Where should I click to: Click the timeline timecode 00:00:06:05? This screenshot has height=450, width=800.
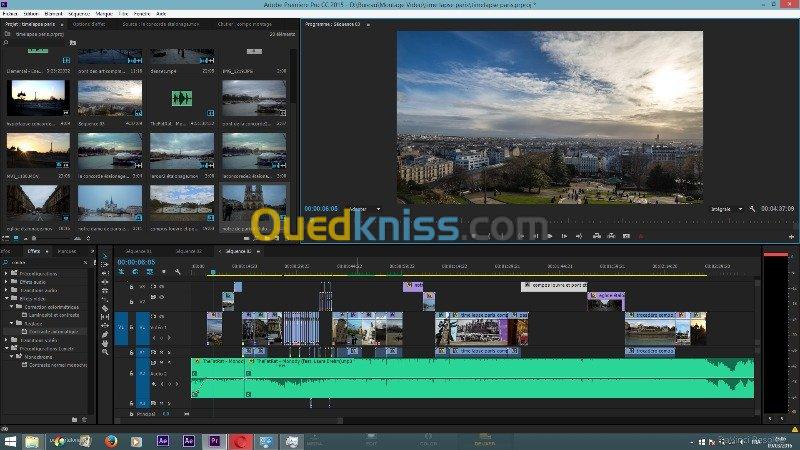point(136,262)
